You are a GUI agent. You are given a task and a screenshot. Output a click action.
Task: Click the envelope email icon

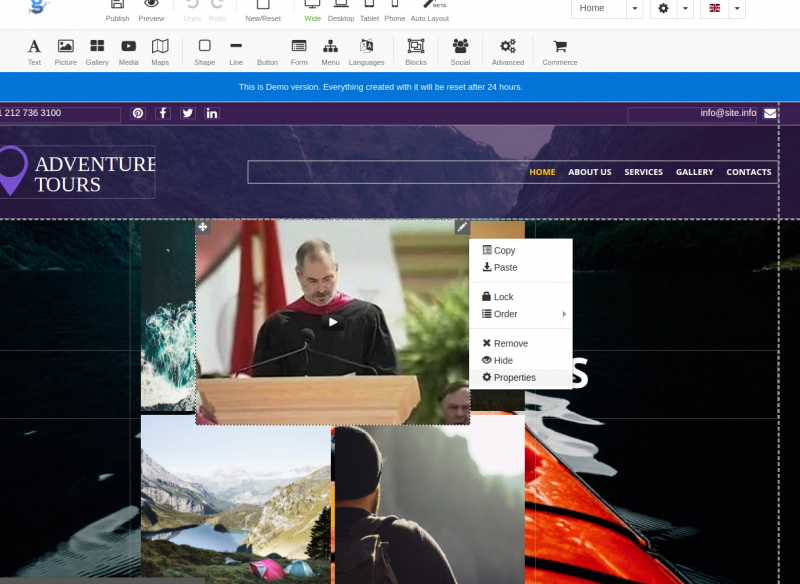[770, 113]
